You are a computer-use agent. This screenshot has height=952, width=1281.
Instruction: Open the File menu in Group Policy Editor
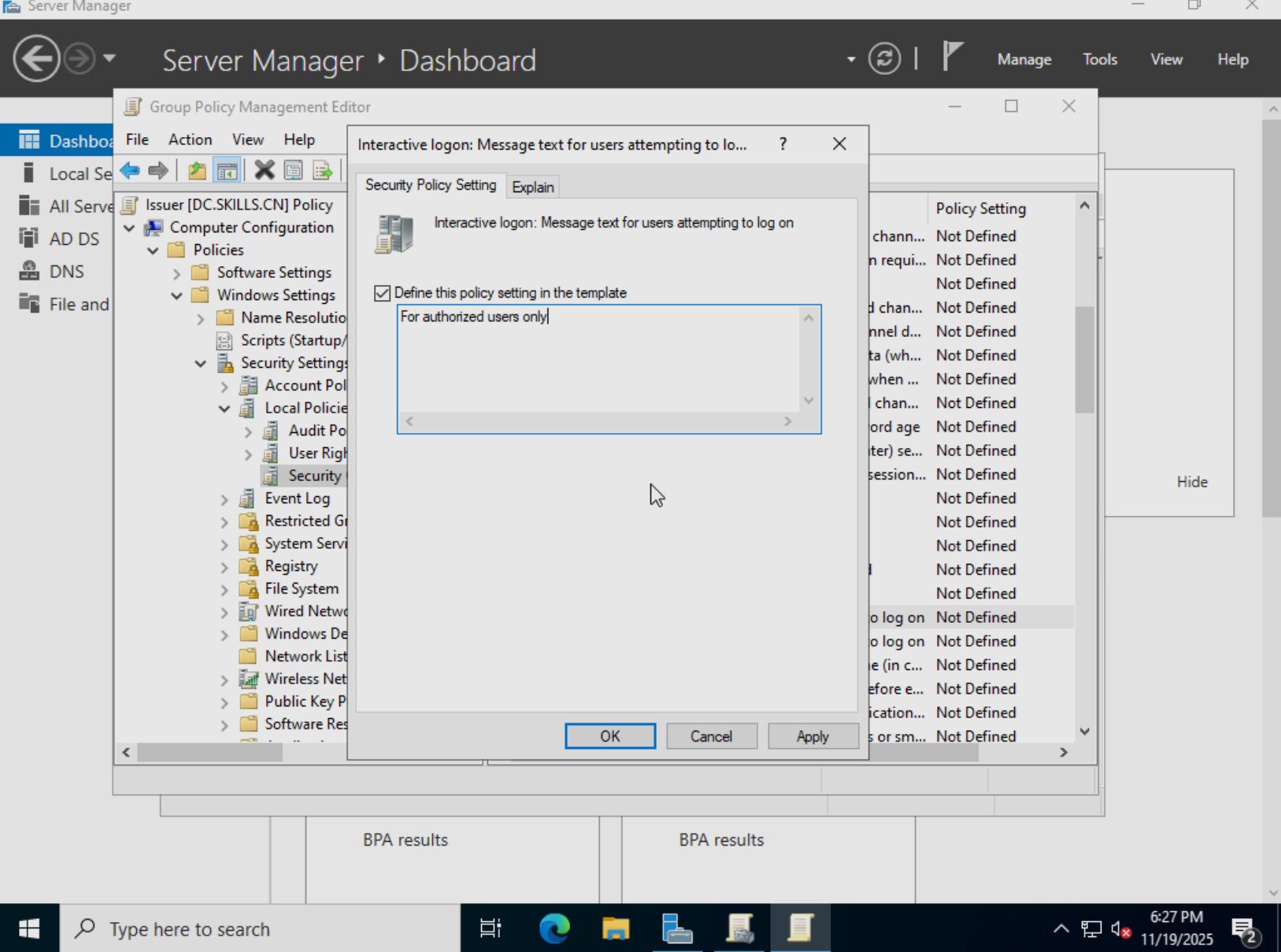(137, 139)
